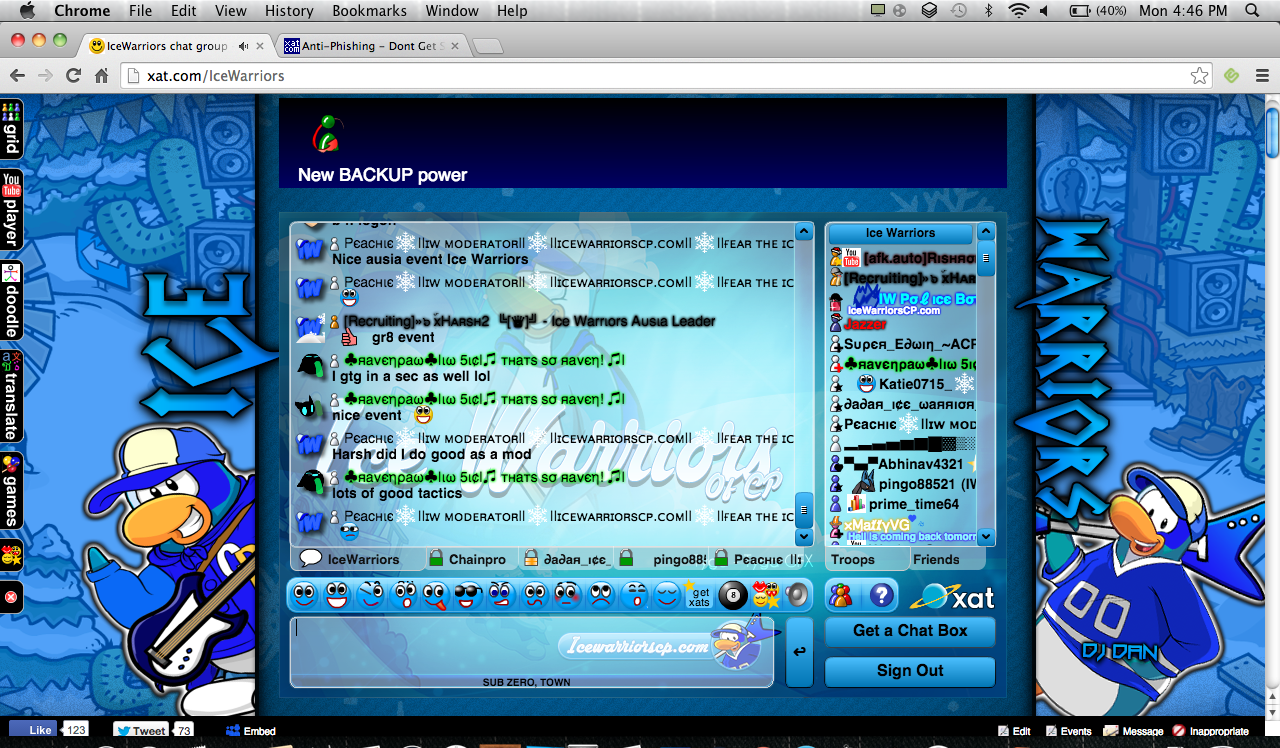
Task: Open the grid app in left sidebar
Action: point(11,128)
